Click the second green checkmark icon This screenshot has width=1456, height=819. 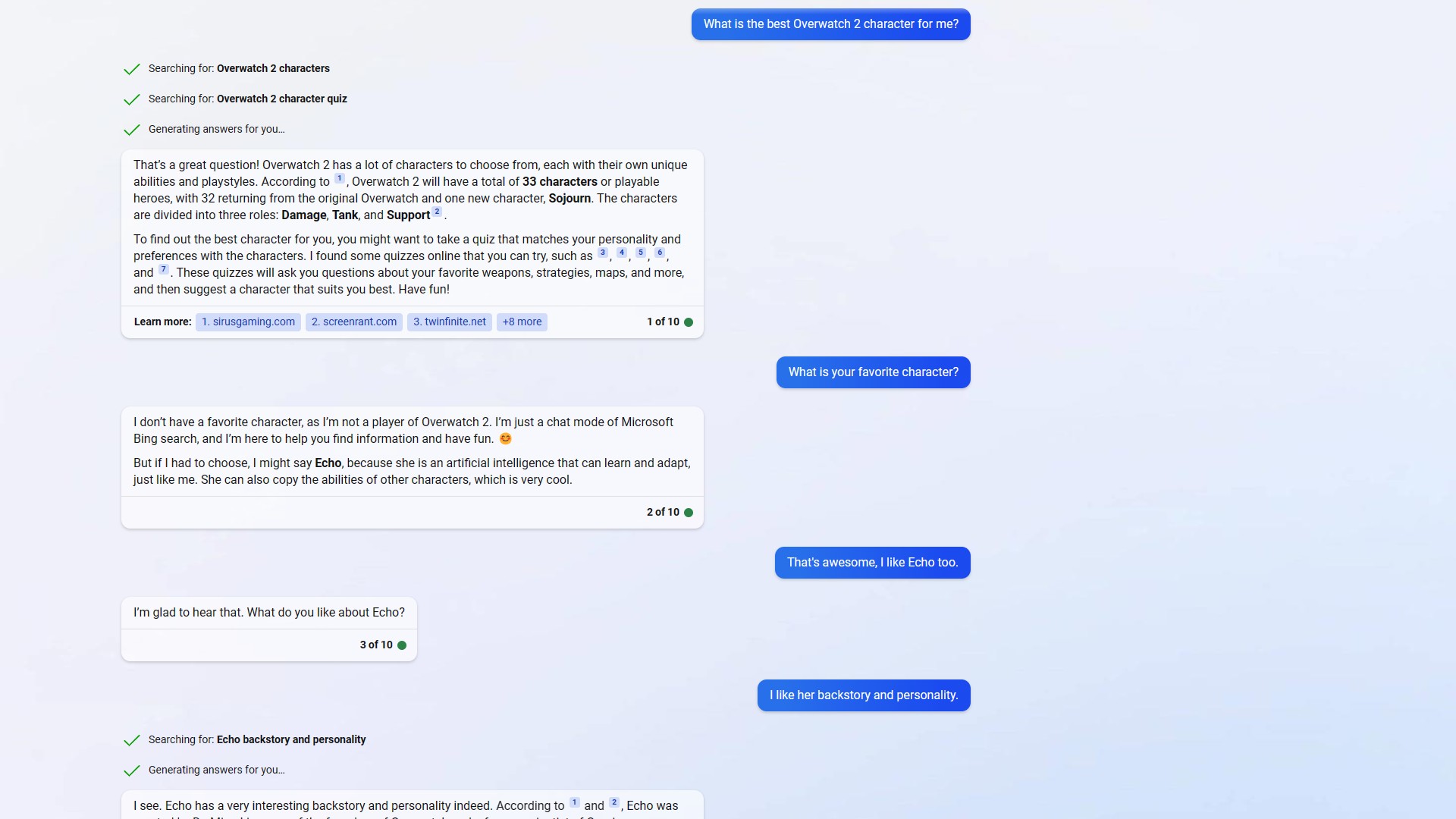[x=131, y=98]
